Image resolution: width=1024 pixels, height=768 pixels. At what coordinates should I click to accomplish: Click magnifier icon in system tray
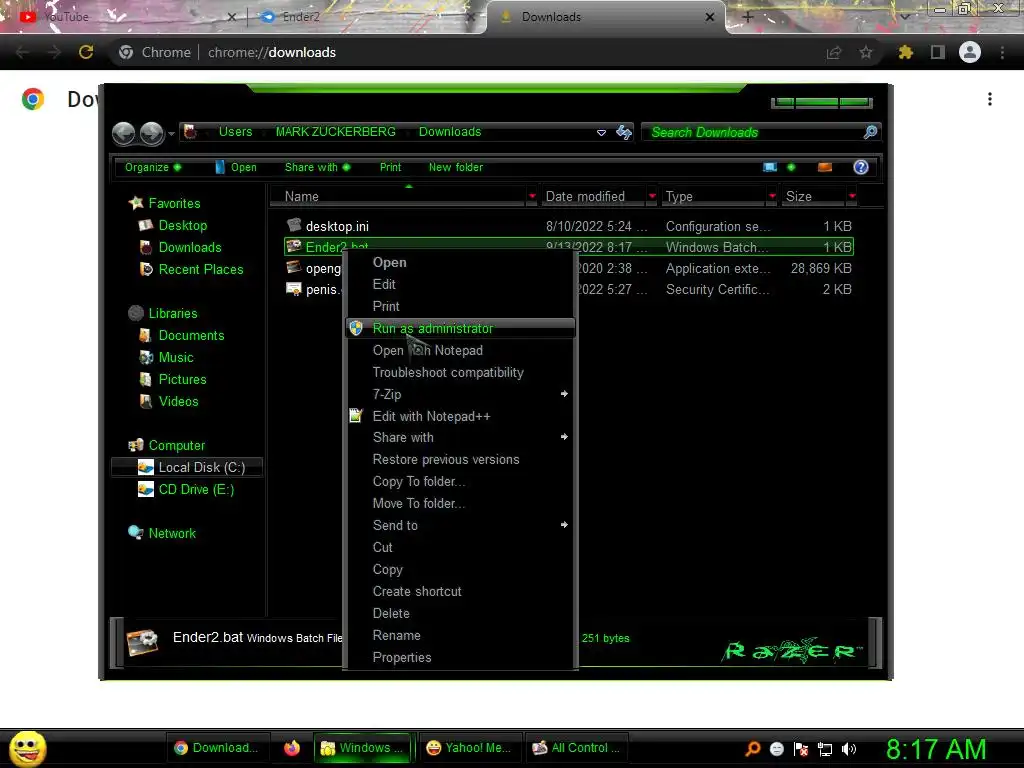752,749
